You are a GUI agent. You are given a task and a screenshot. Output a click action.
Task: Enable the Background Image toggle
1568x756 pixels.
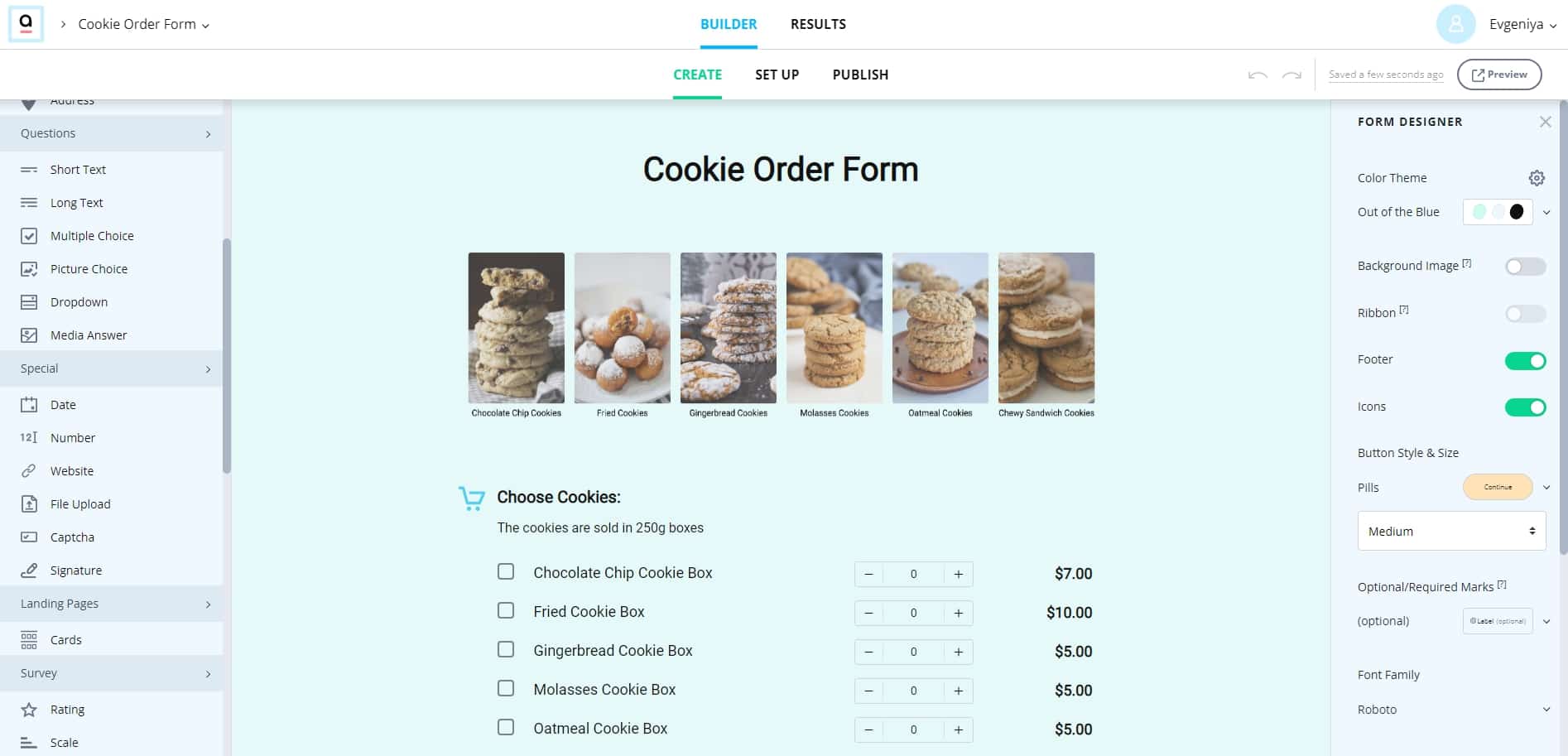1525,267
